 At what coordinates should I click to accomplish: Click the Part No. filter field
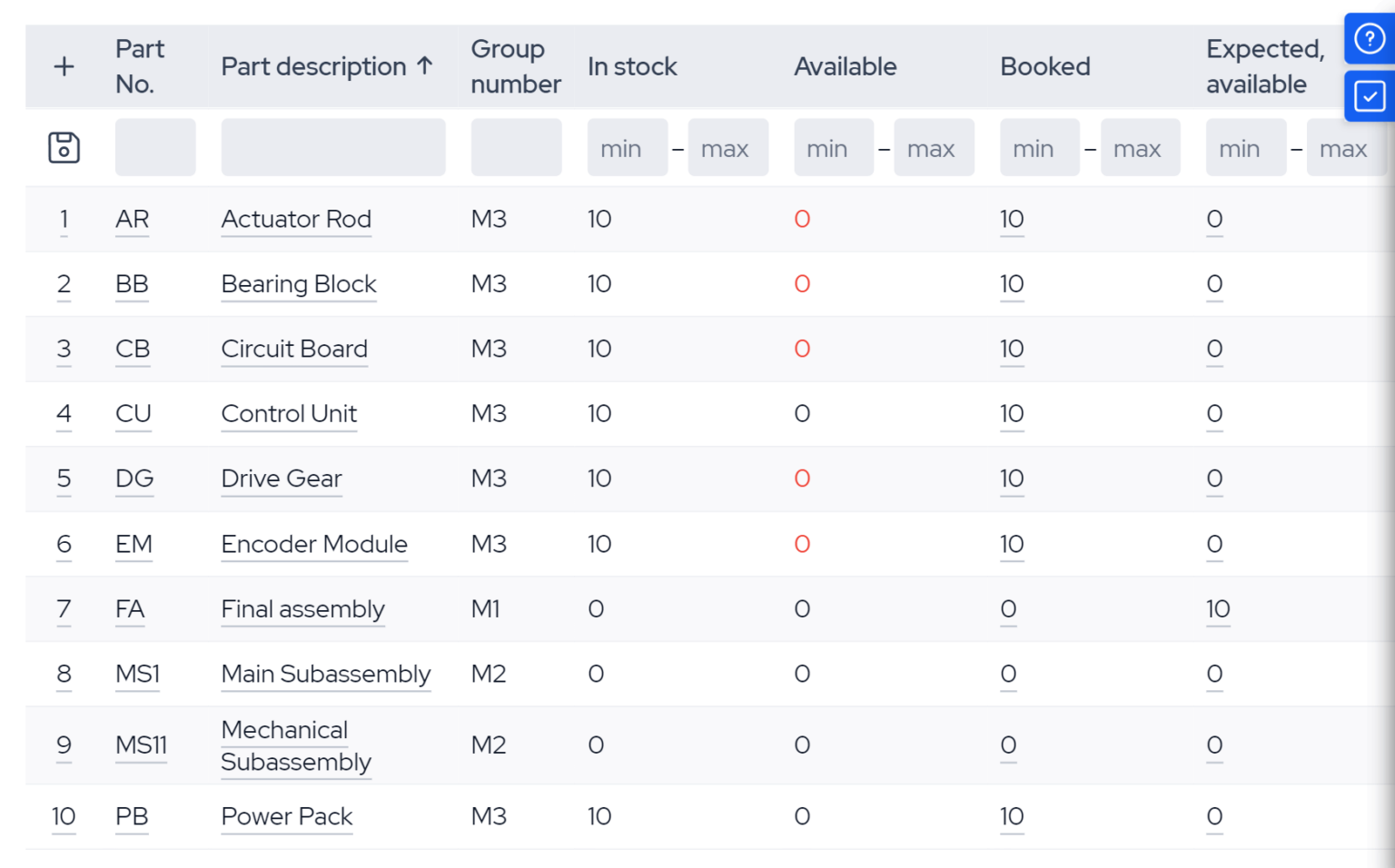[x=155, y=147]
